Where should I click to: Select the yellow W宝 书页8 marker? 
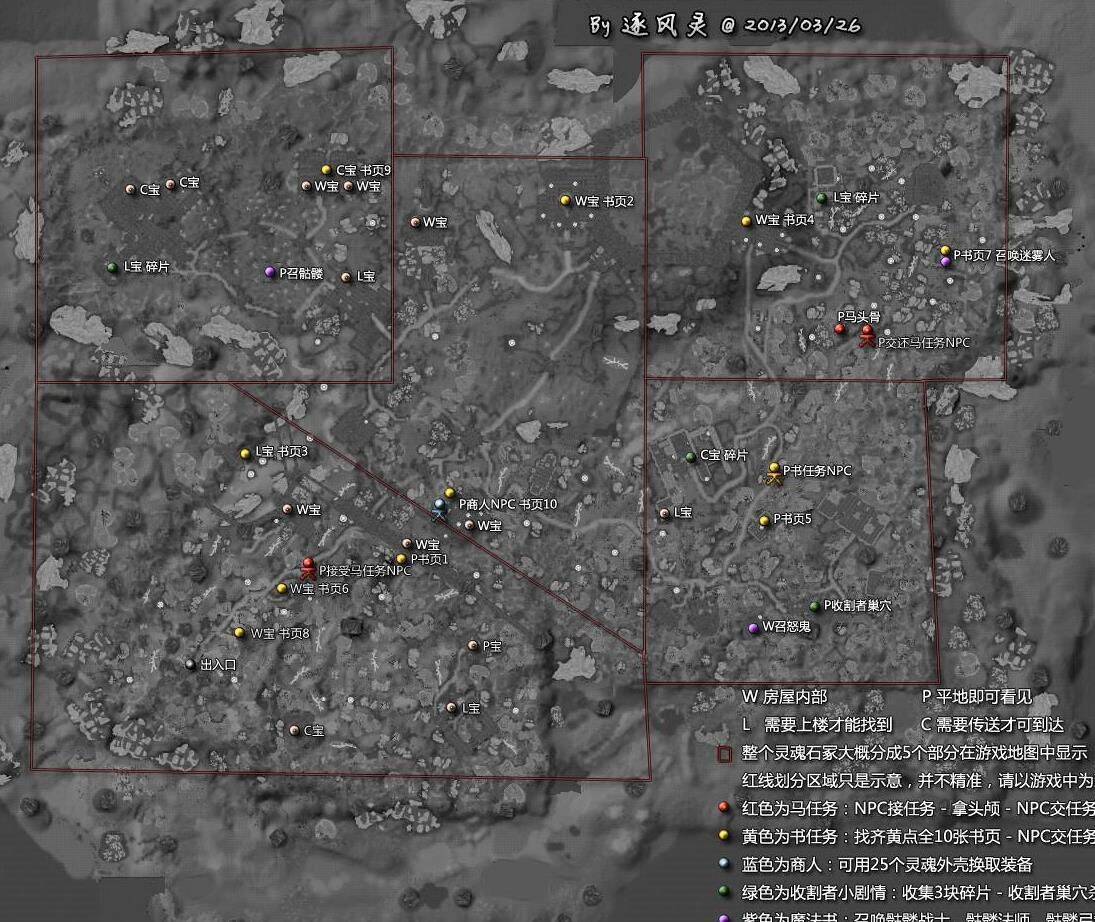(x=240, y=633)
